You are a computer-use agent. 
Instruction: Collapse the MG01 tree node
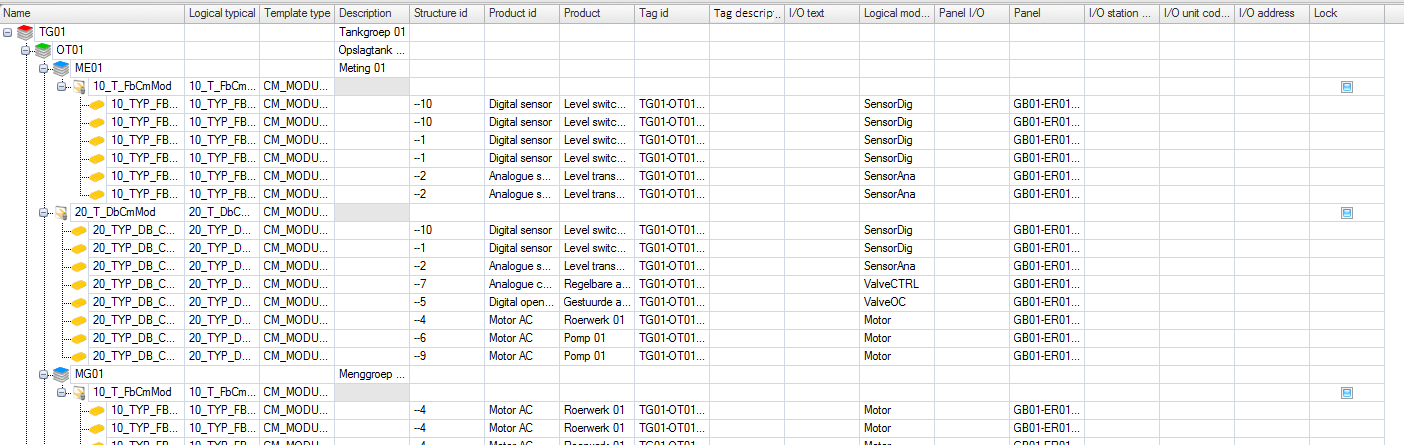(45, 374)
